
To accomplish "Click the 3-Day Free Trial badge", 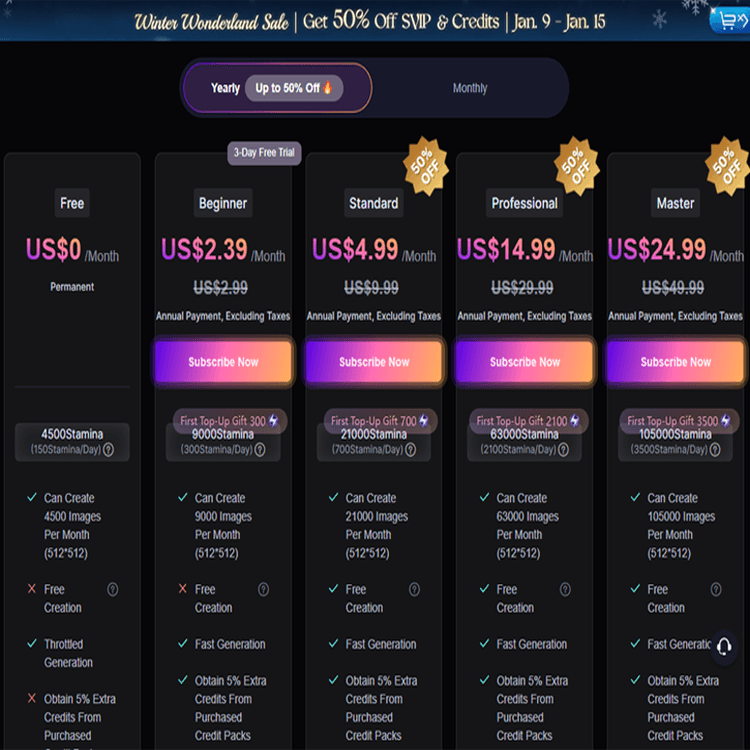I will click(264, 153).
